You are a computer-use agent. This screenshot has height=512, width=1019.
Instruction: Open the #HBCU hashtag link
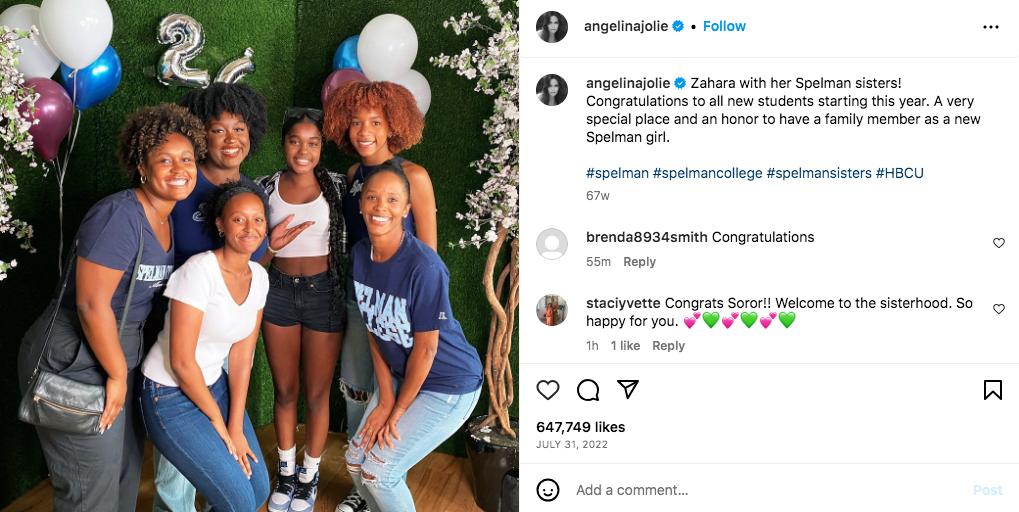click(899, 173)
